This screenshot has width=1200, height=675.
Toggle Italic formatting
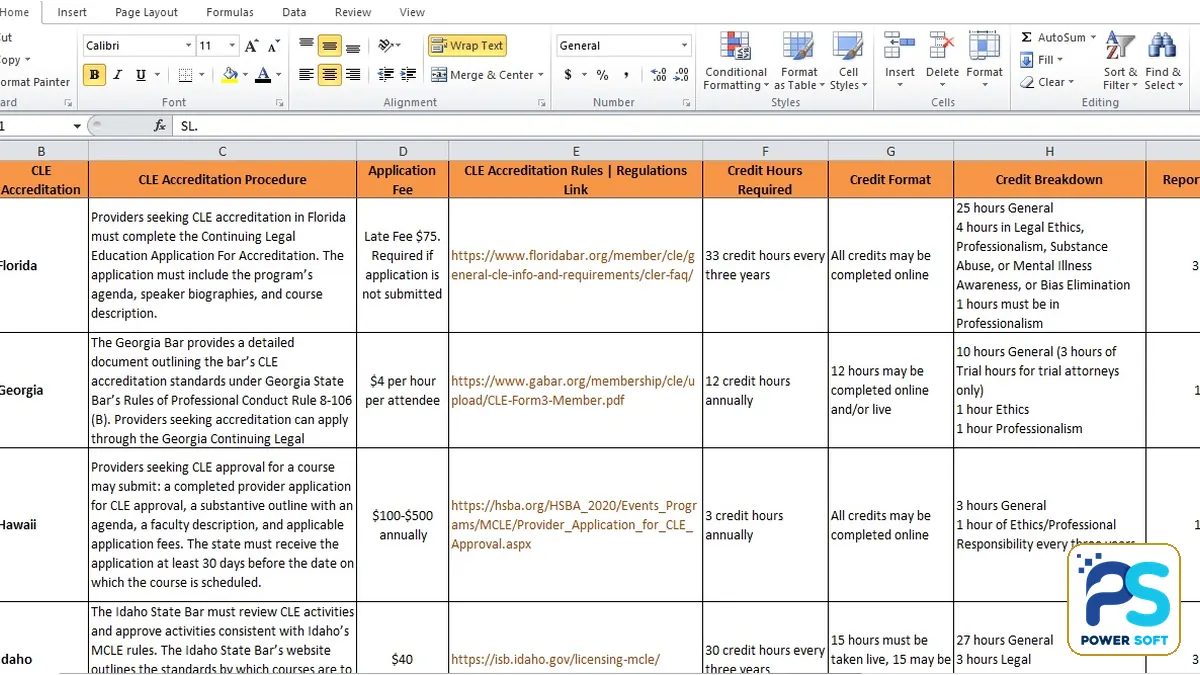coord(118,75)
